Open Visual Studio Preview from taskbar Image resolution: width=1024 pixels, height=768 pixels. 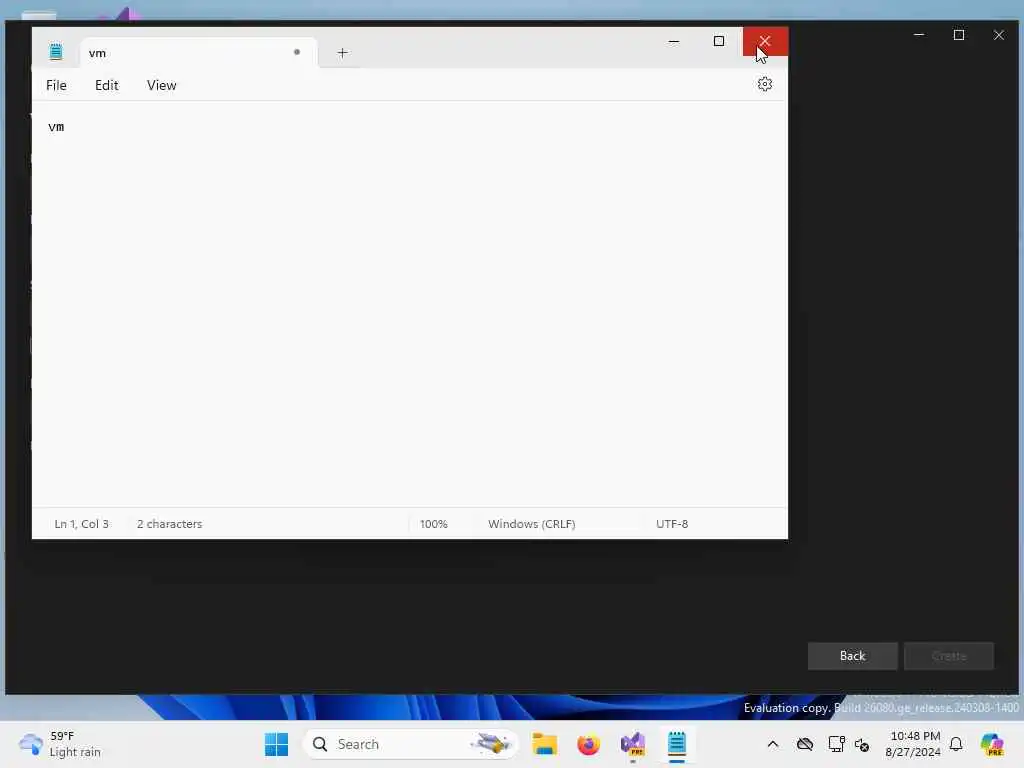(633, 744)
